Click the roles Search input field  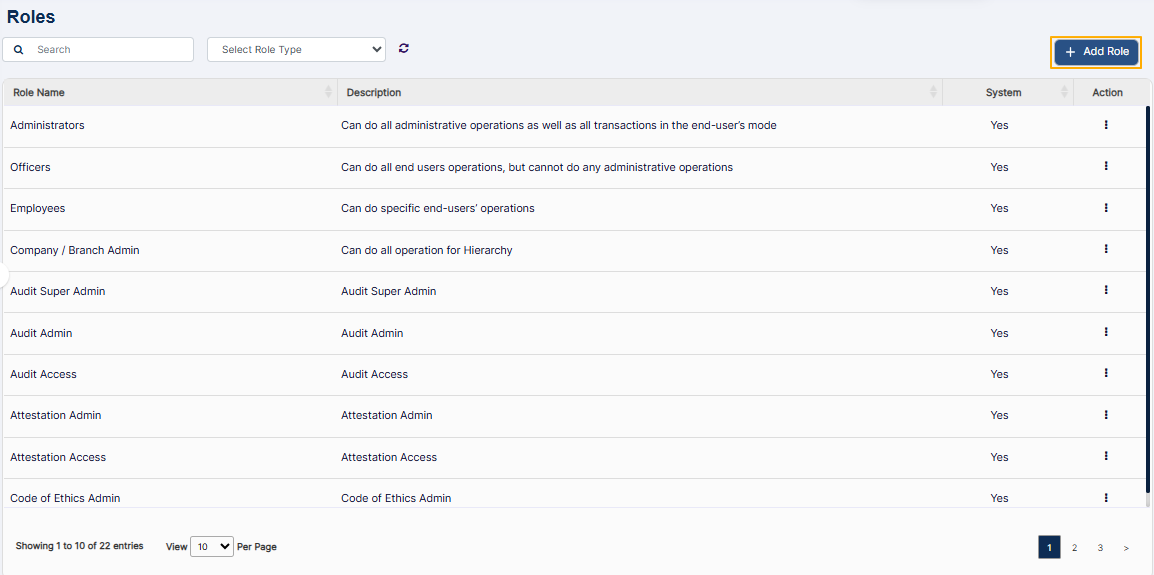pos(108,49)
